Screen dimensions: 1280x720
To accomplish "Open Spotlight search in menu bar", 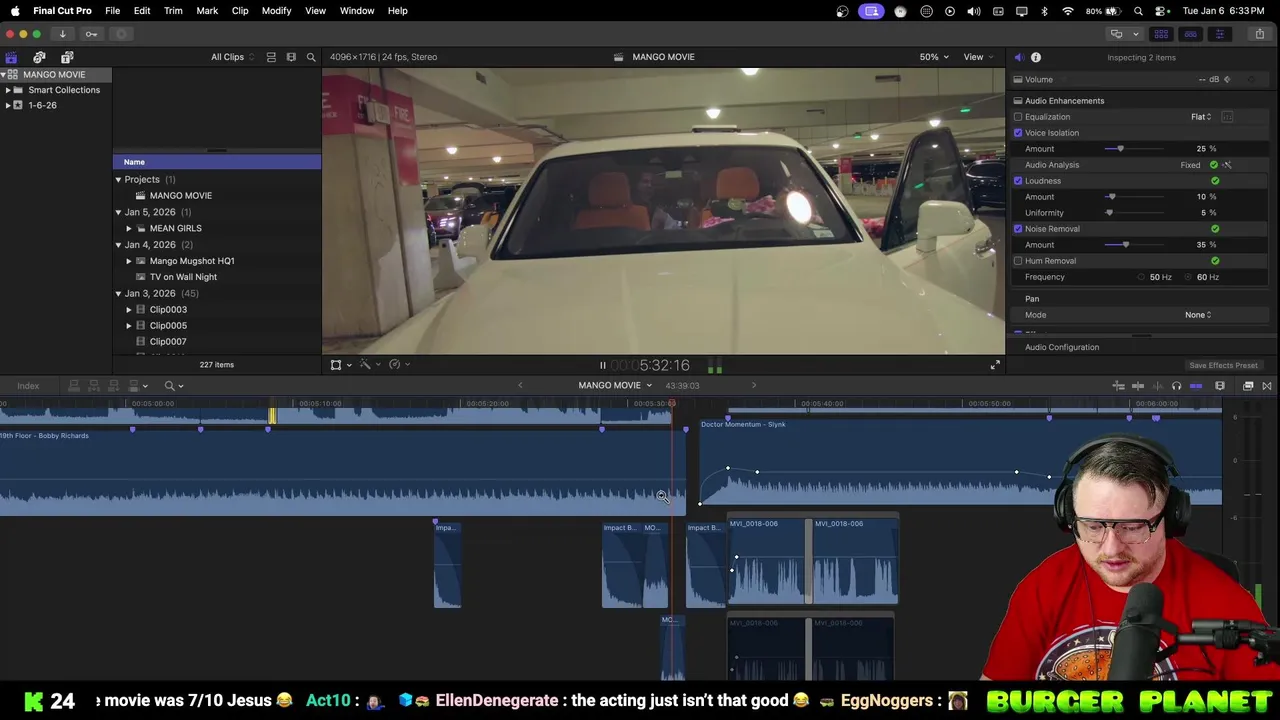I will [x=1138, y=11].
